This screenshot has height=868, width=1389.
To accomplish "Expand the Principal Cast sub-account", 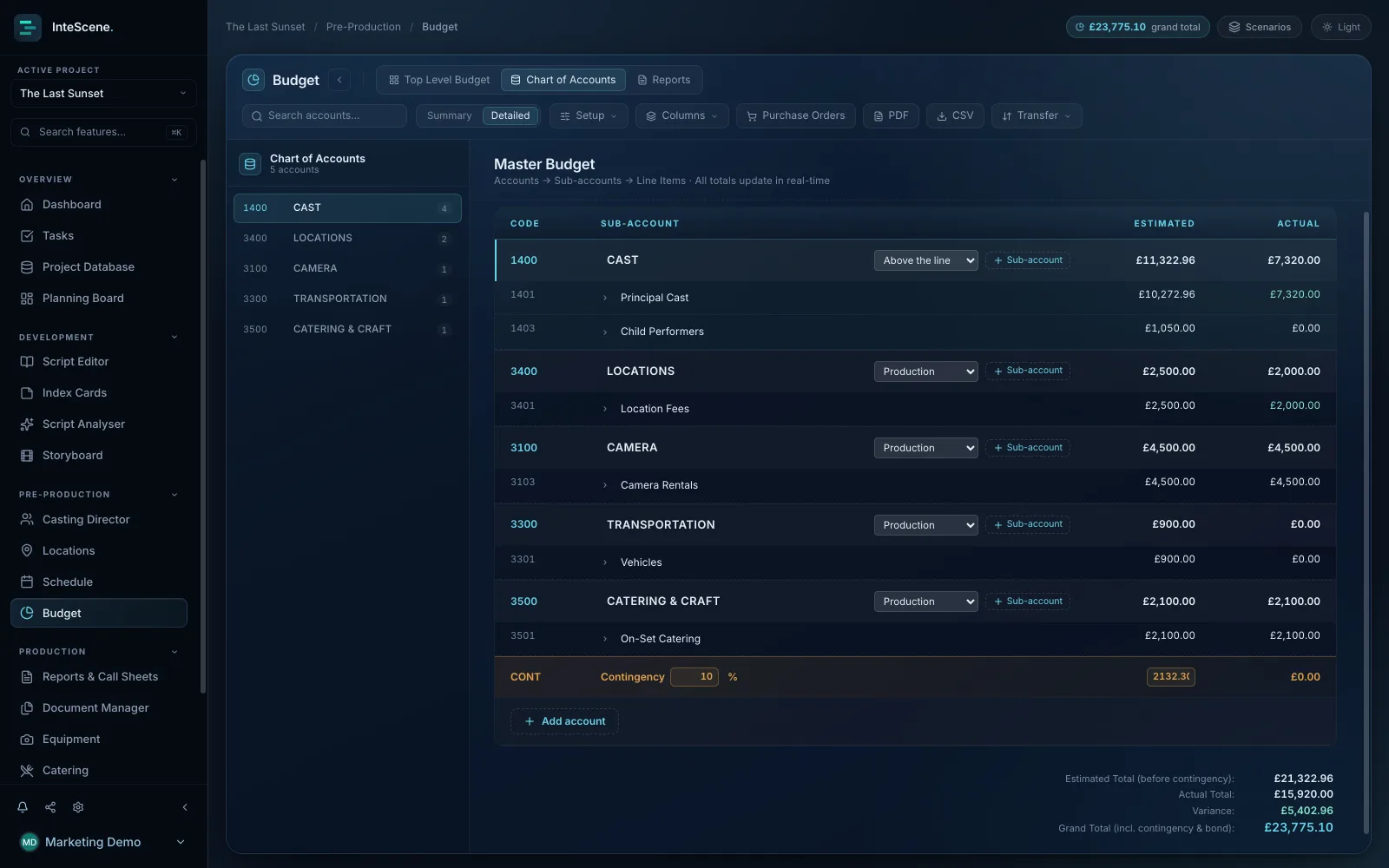I will pos(605,298).
